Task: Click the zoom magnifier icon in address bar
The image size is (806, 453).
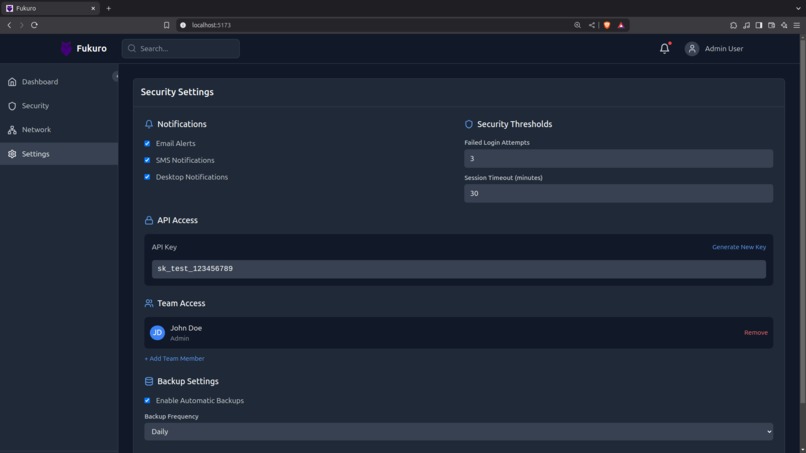Action: [577, 25]
